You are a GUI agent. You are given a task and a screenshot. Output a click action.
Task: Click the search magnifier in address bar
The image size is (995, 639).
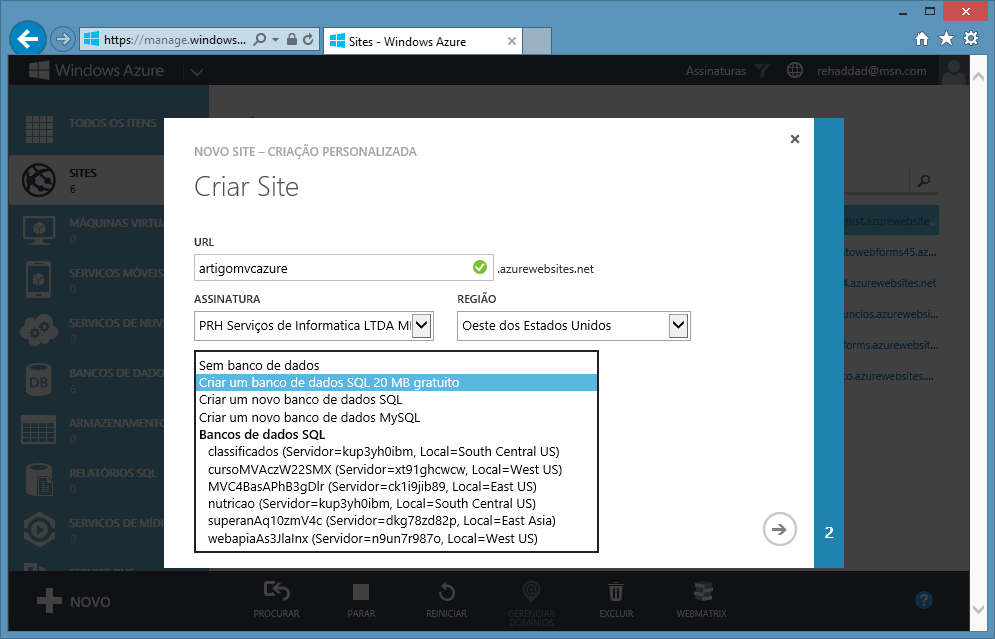pos(260,39)
